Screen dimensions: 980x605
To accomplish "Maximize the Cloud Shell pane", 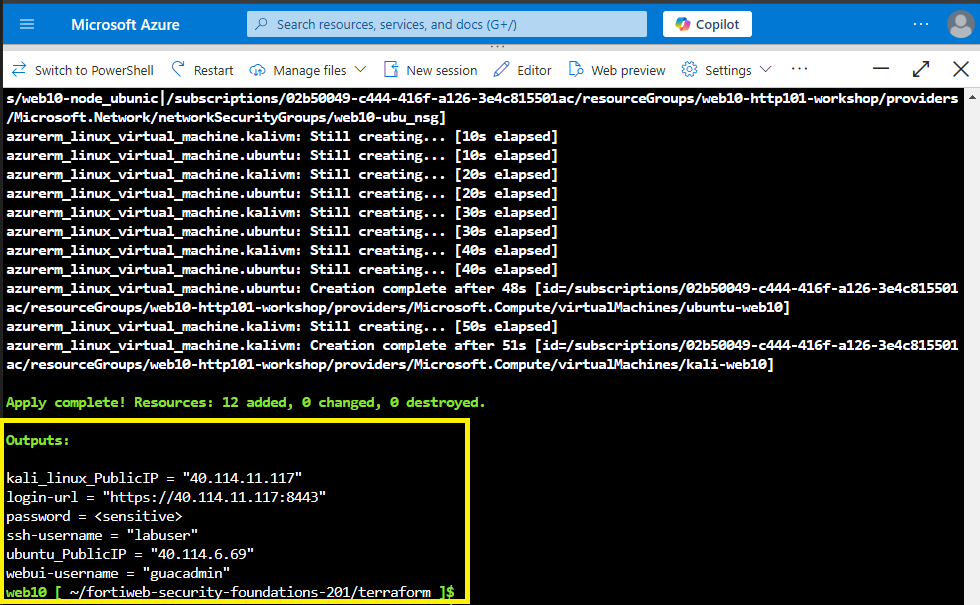I will point(921,69).
